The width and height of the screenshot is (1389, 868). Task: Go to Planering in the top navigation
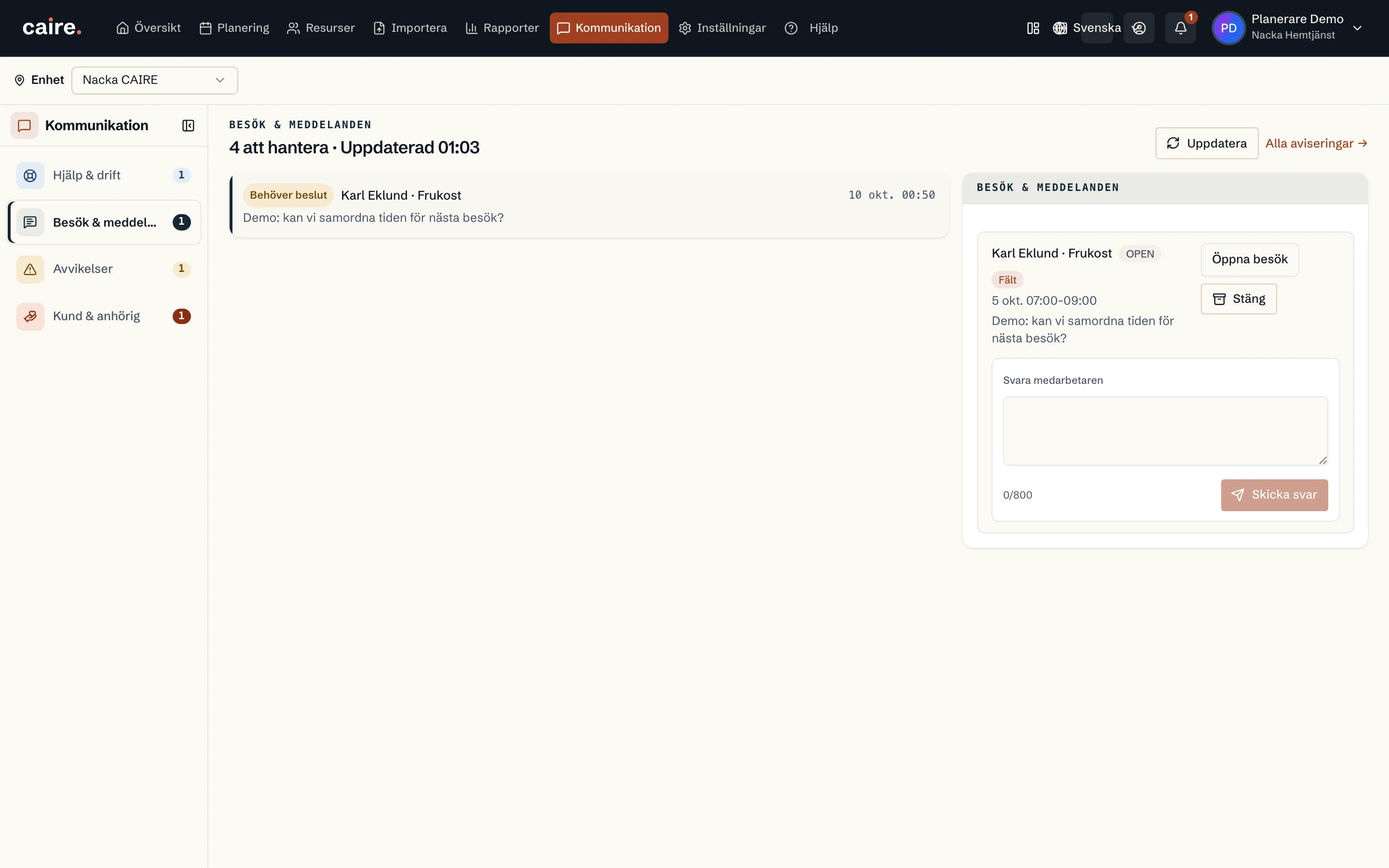[x=234, y=27]
